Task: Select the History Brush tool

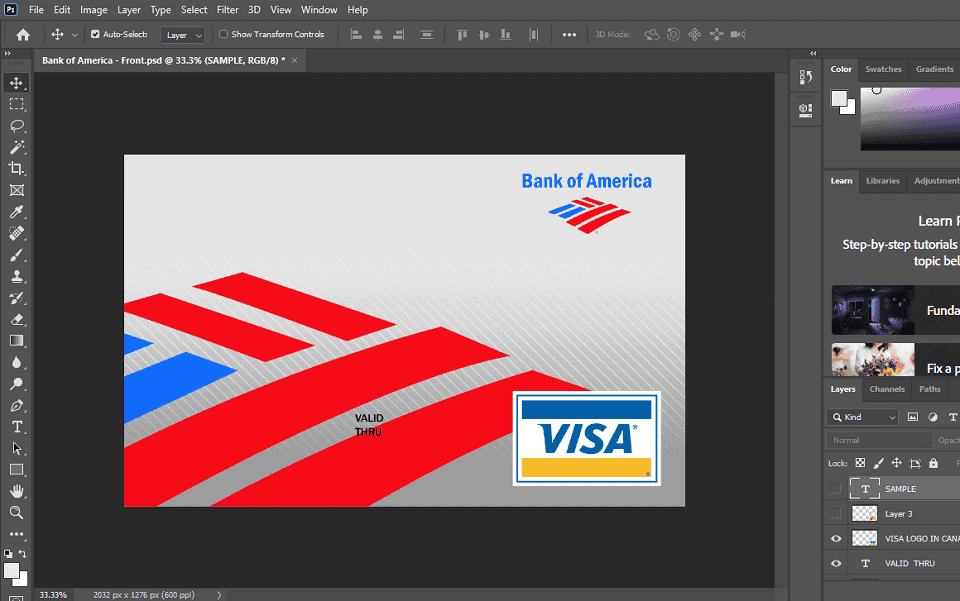Action: pyautogui.click(x=17, y=298)
